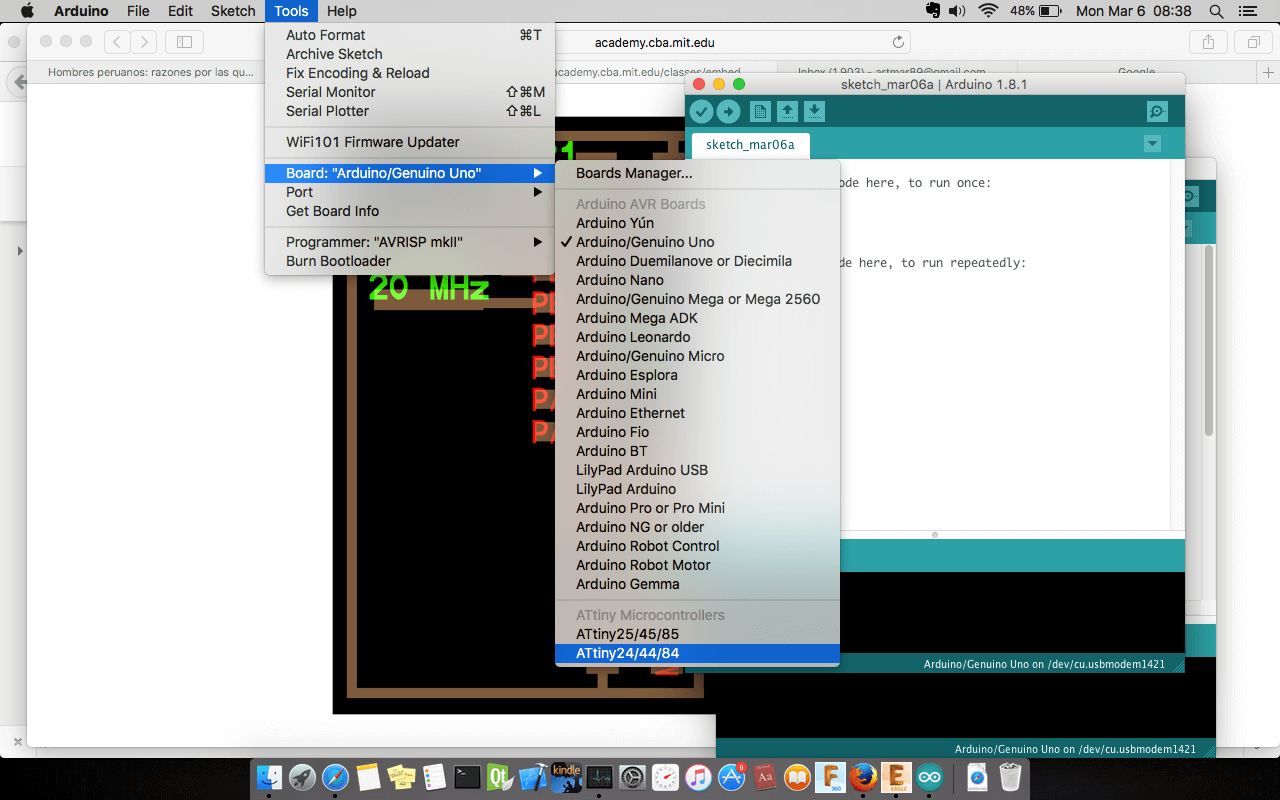Select ATtiny24/44/84 board
The width and height of the screenshot is (1280, 800).
tap(697, 653)
